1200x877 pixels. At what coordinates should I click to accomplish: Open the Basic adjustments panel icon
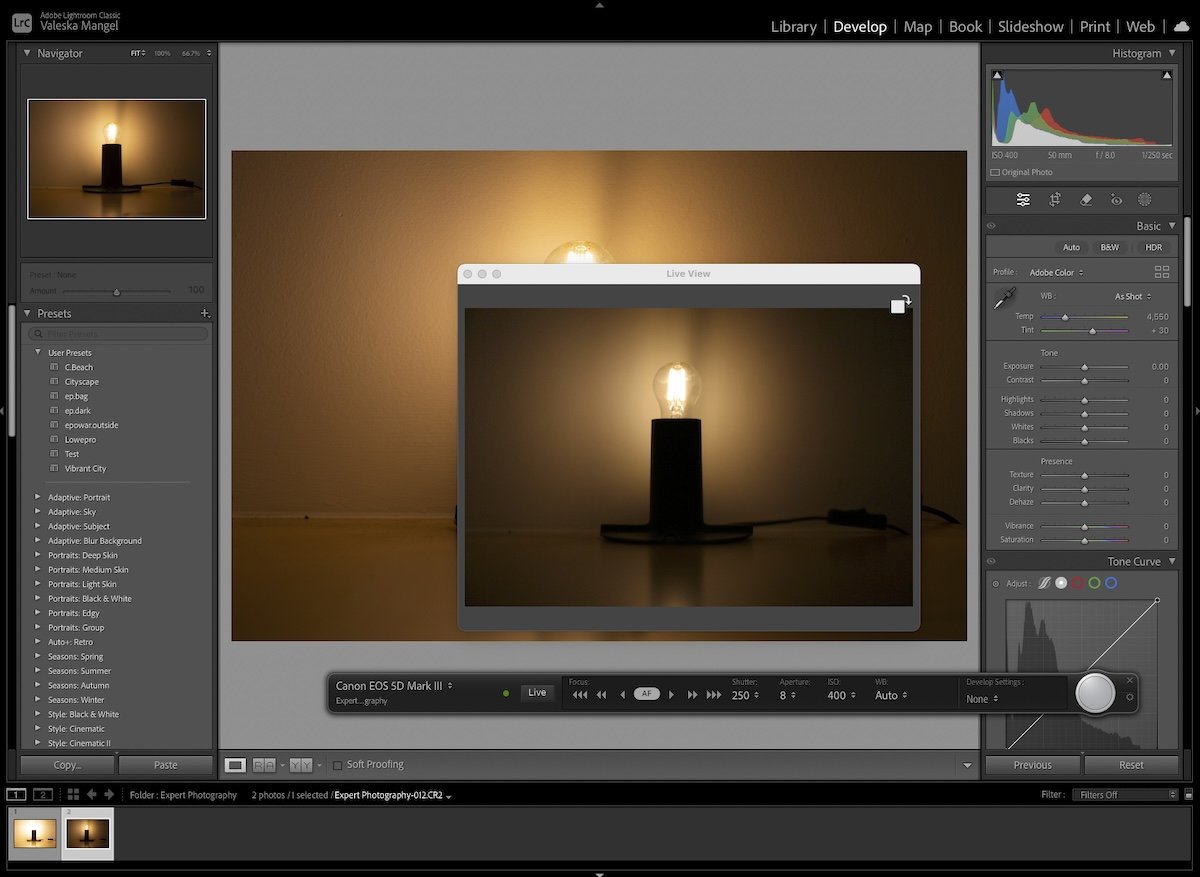[x=1022, y=199]
